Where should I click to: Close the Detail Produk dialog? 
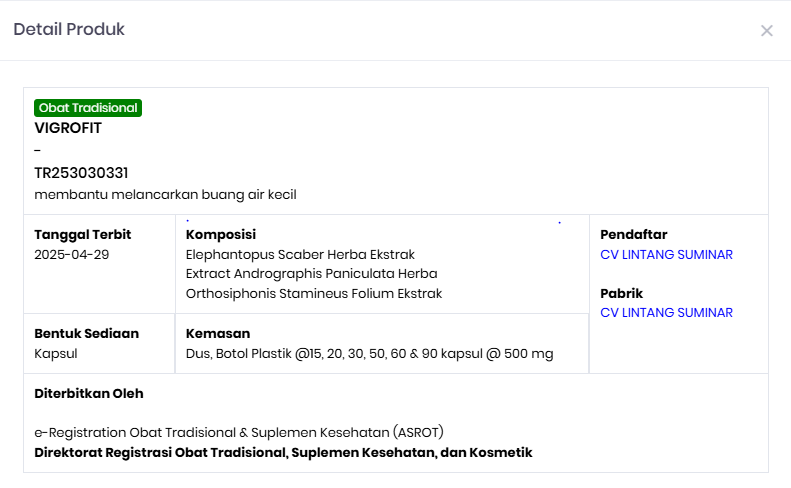(767, 31)
